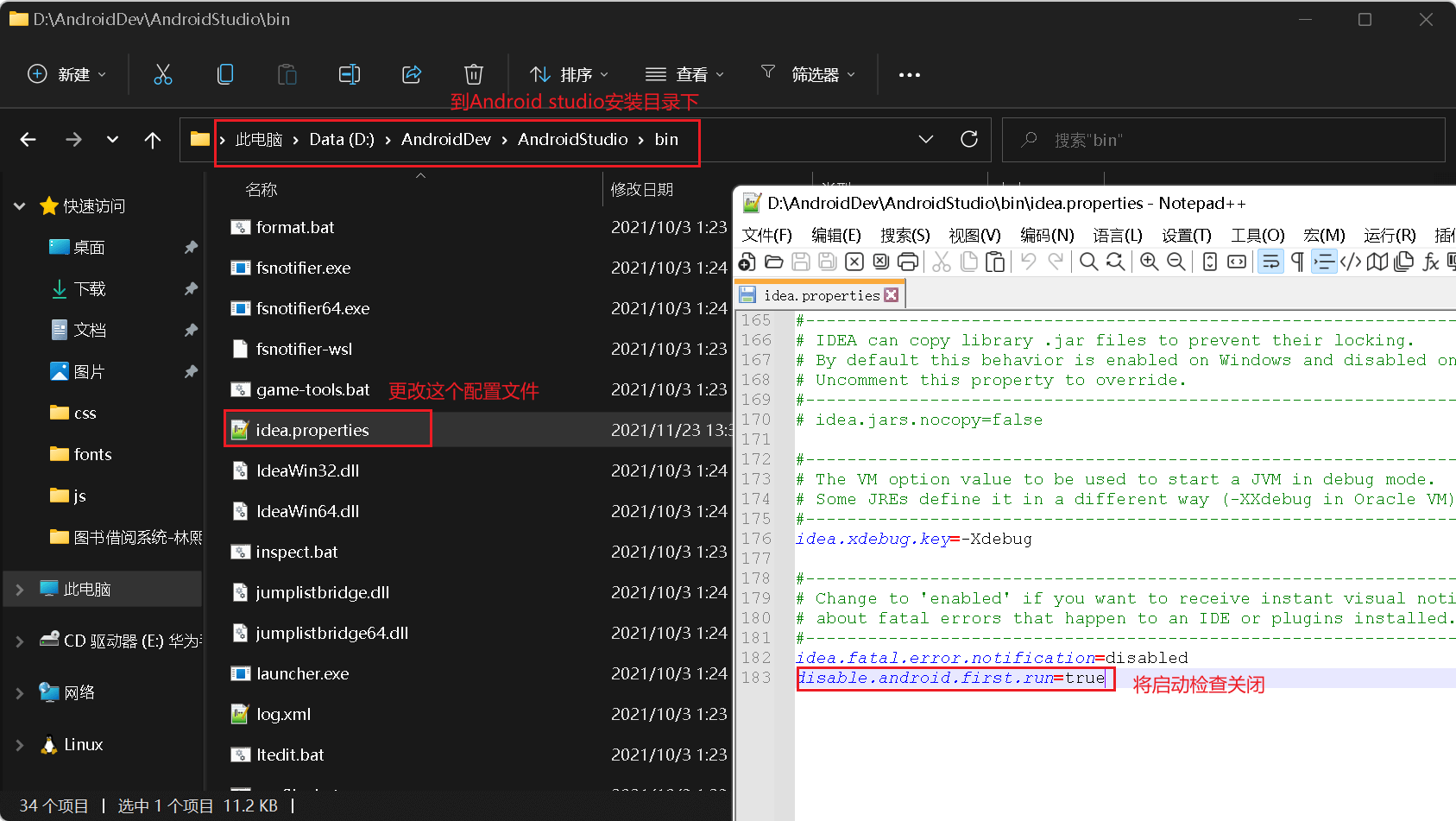Select the idea.properties tab in Notepad++

[x=820, y=295]
